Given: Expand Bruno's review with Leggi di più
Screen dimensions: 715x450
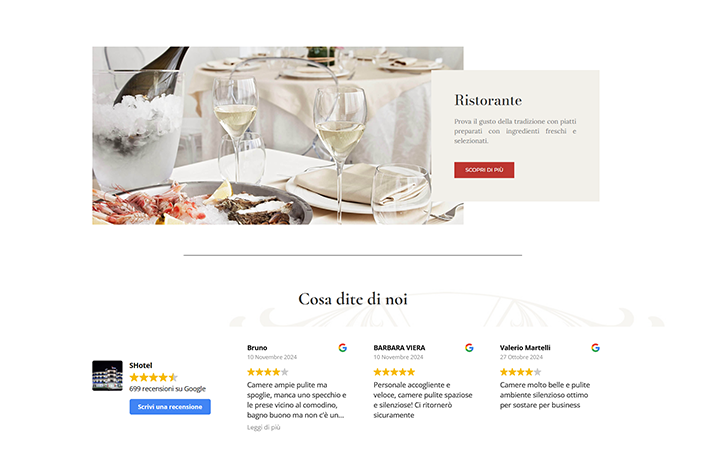Looking at the screenshot, I should point(264,428).
